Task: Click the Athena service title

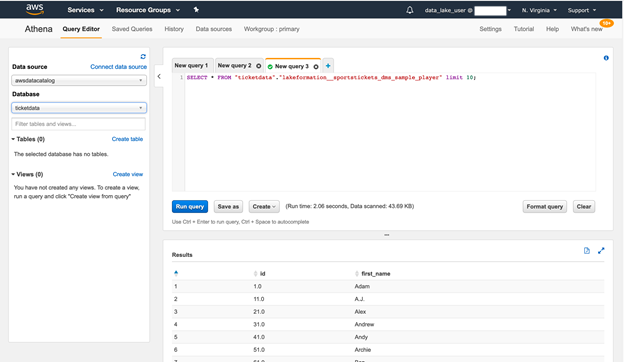Action: click(x=39, y=29)
